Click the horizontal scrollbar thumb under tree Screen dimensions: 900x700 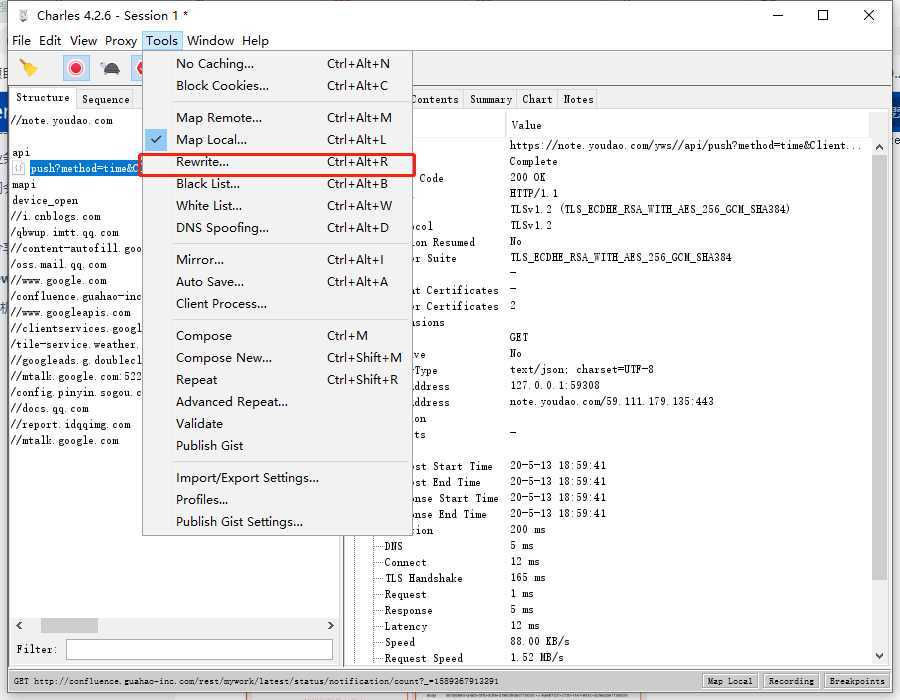tap(69, 625)
